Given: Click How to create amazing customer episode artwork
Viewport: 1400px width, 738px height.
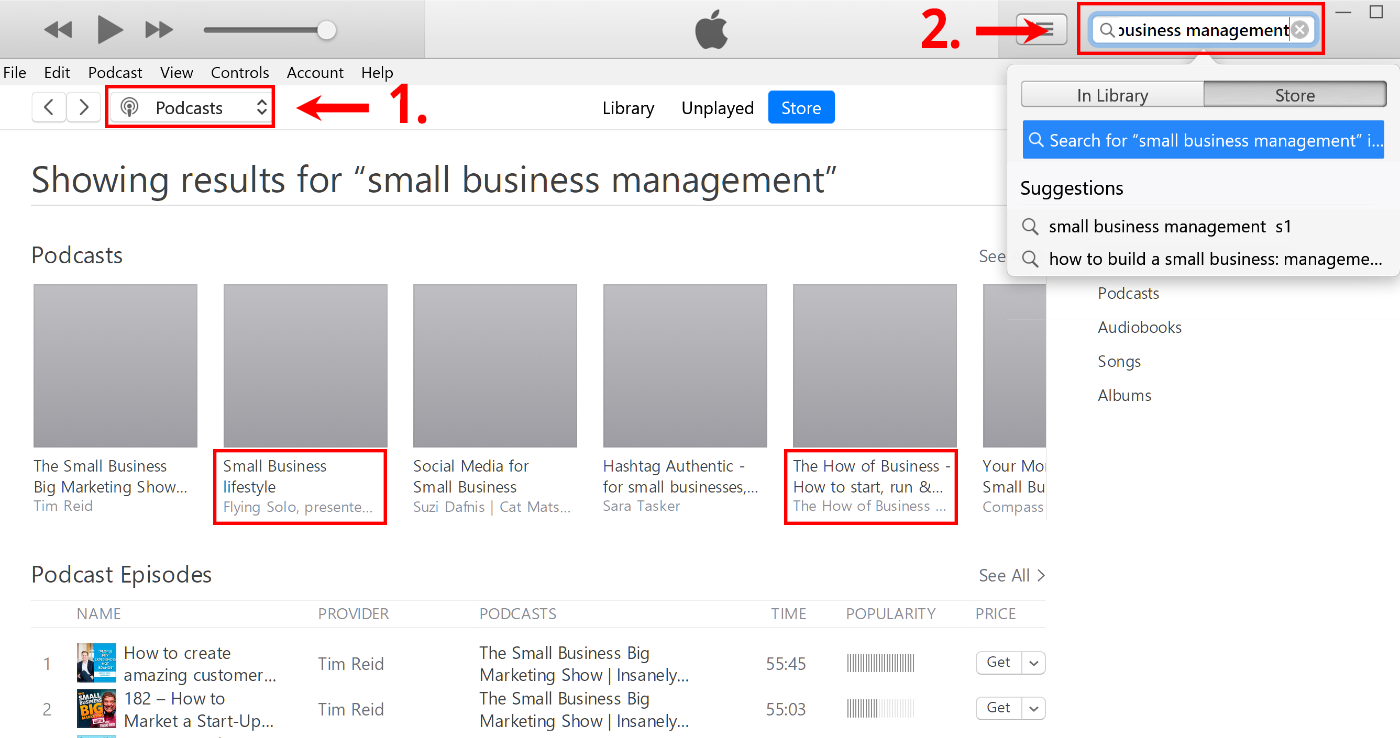Looking at the screenshot, I should coord(96,663).
